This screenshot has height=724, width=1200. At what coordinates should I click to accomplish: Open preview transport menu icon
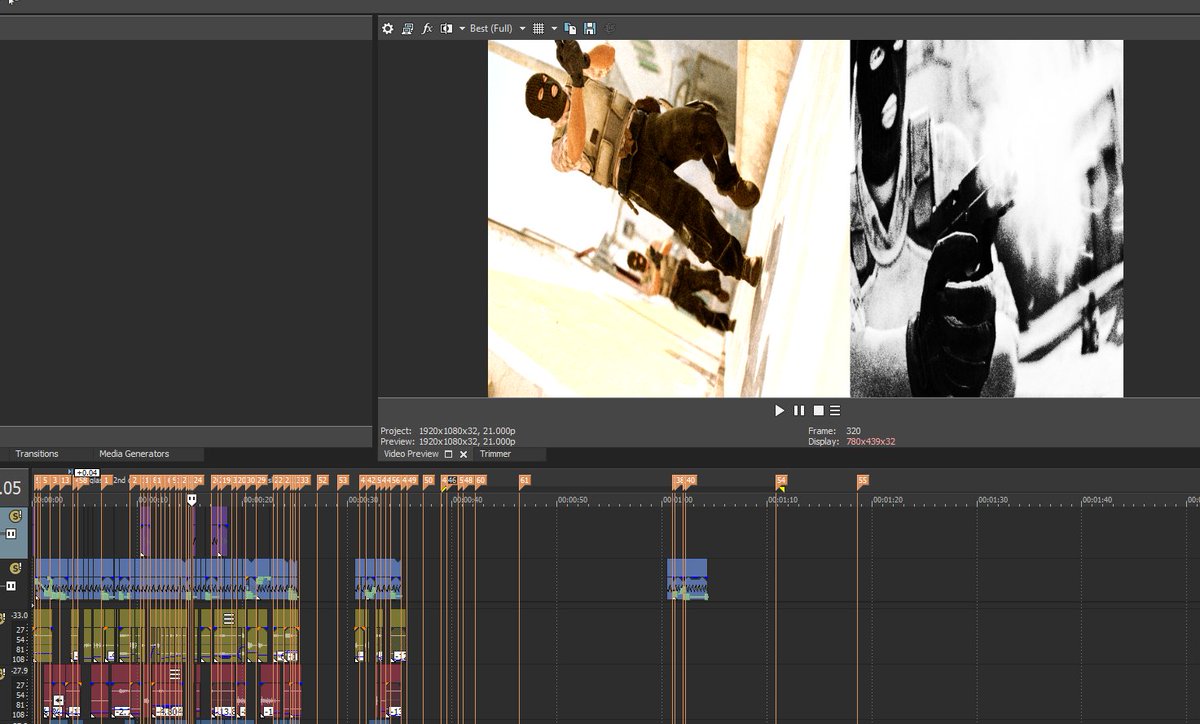tap(835, 410)
